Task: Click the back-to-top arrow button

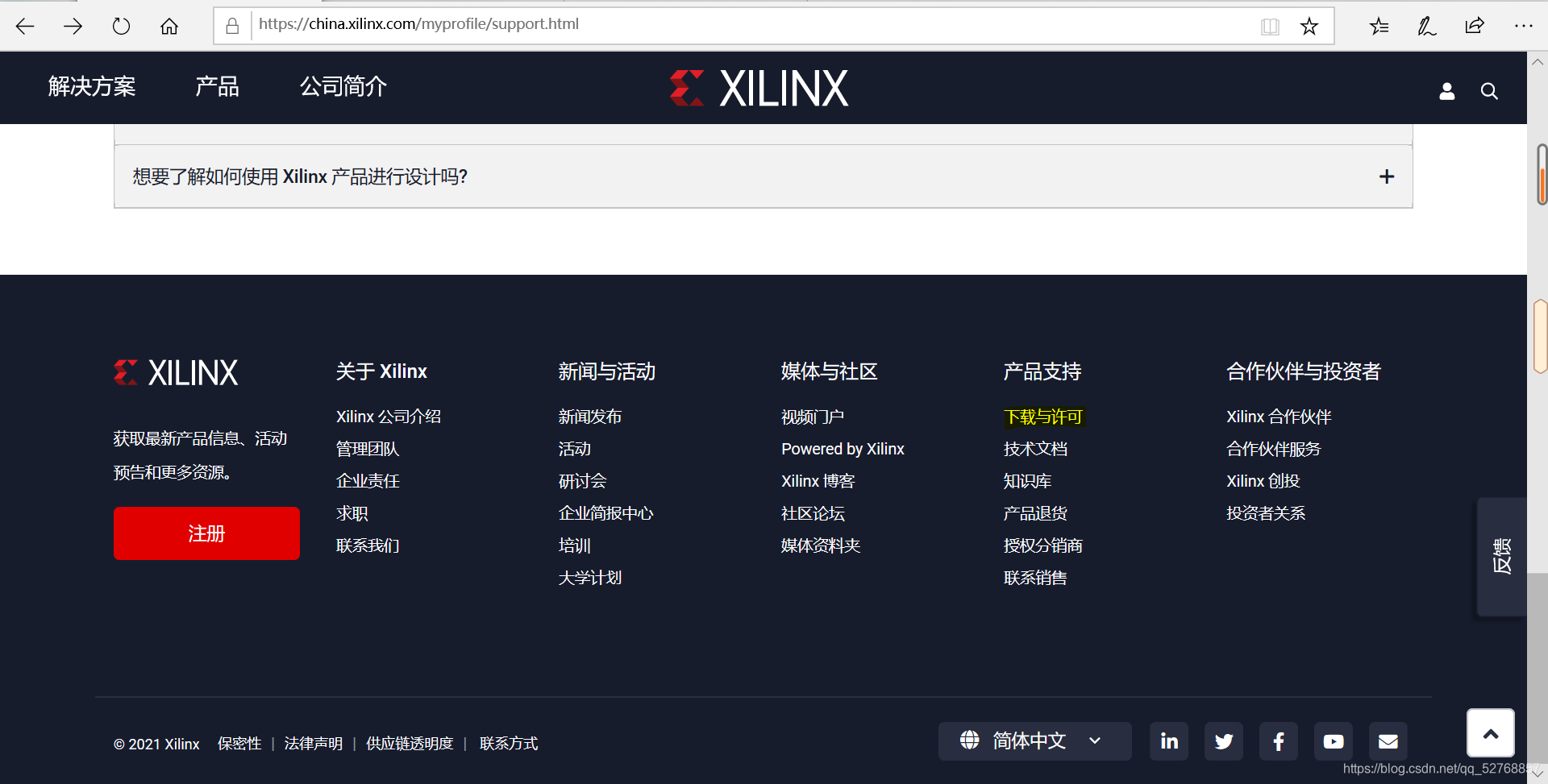Action: pos(1491,733)
